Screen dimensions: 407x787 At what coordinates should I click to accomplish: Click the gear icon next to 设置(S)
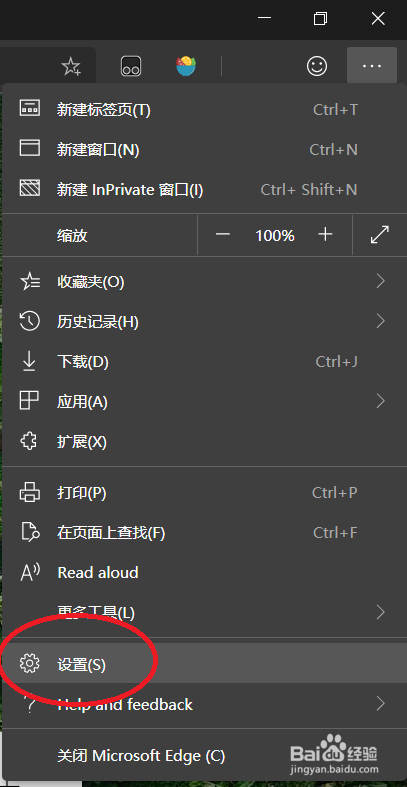point(29,664)
